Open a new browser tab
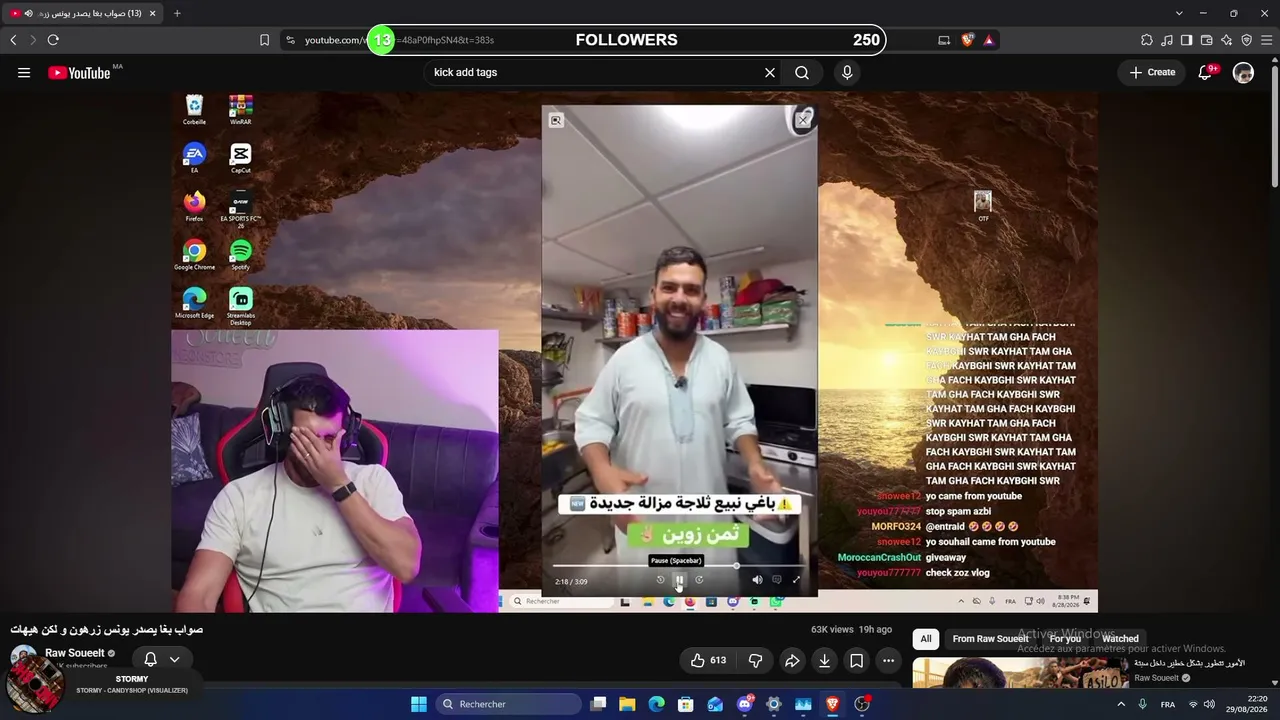 point(177,13)
